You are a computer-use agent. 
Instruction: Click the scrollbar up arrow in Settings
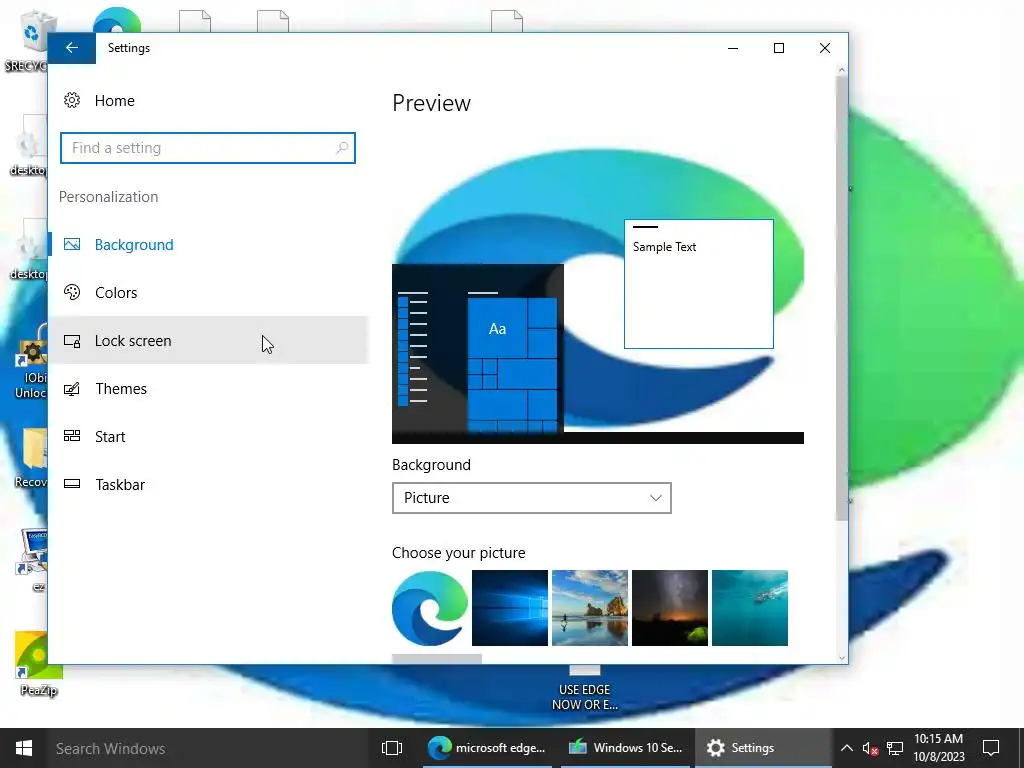(x=842, y=70)
